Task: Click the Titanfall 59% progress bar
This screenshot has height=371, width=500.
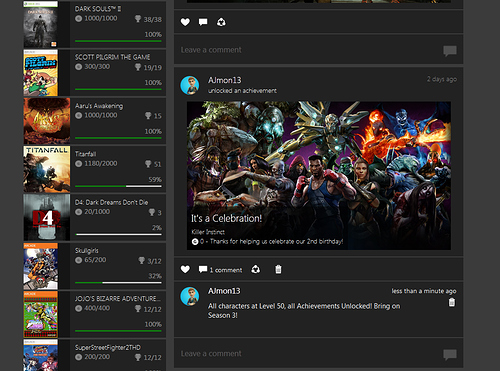Action: click(x=118, y=186)
